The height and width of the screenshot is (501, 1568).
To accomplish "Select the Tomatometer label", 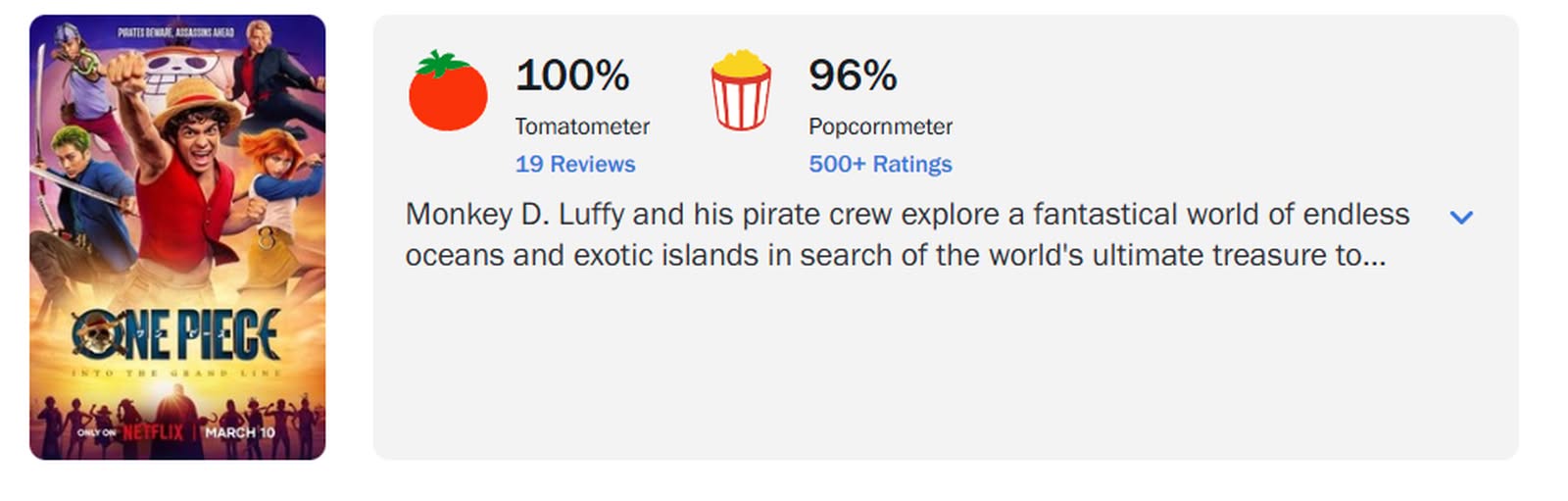I will 582,126.
